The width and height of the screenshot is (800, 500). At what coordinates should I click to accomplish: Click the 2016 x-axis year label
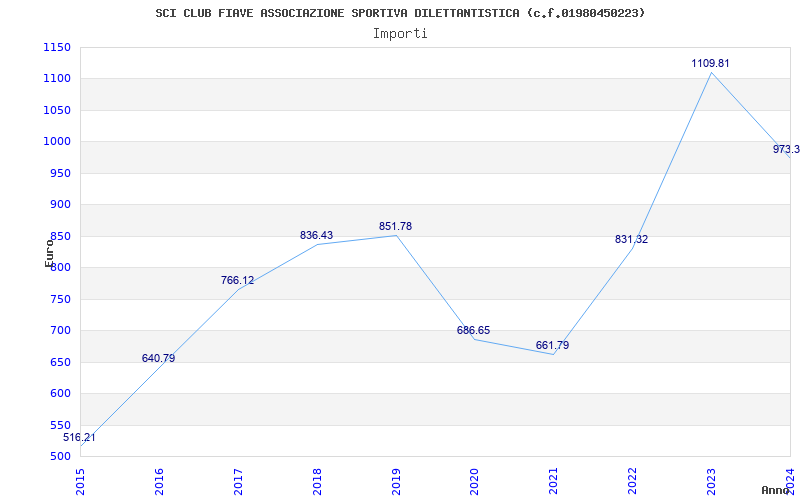pyautogui.click(x=159, y=482)
